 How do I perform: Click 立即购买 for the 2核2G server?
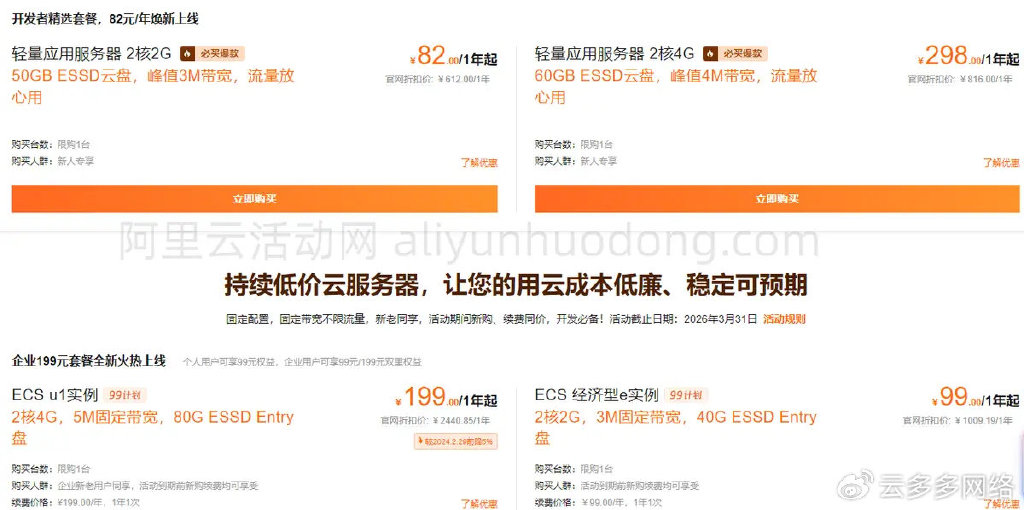pos(255,199)
